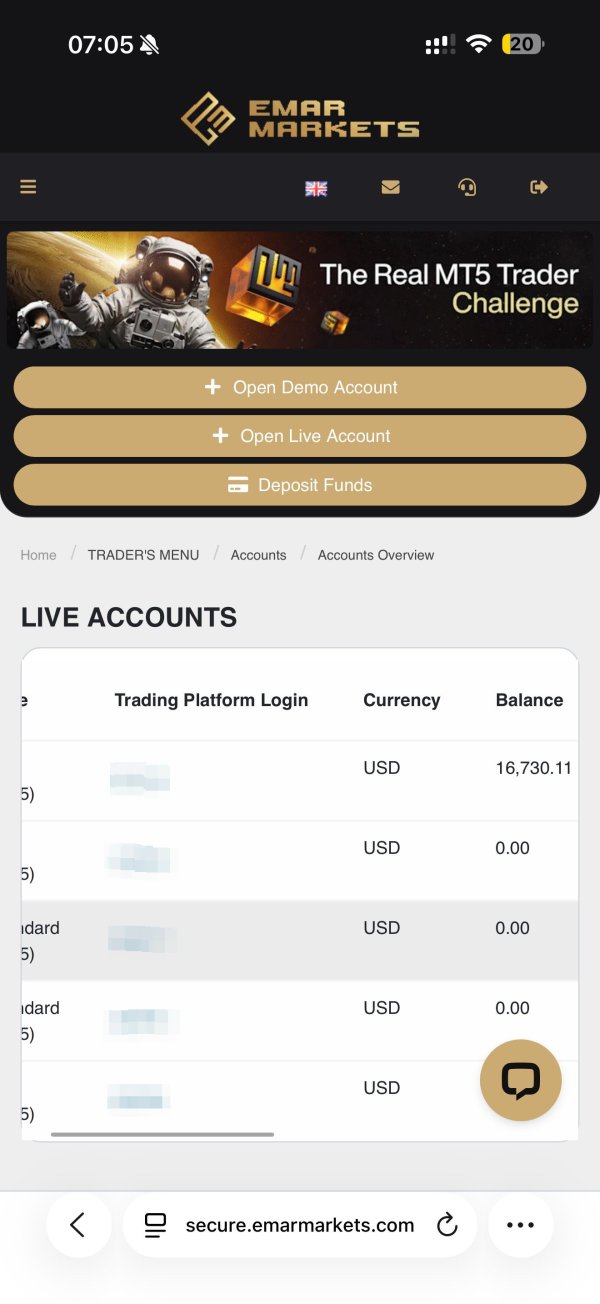Viewport: 600px width, 1304px height.
Task: Open messages via the envelope icon
Action: tap(390, 187)
